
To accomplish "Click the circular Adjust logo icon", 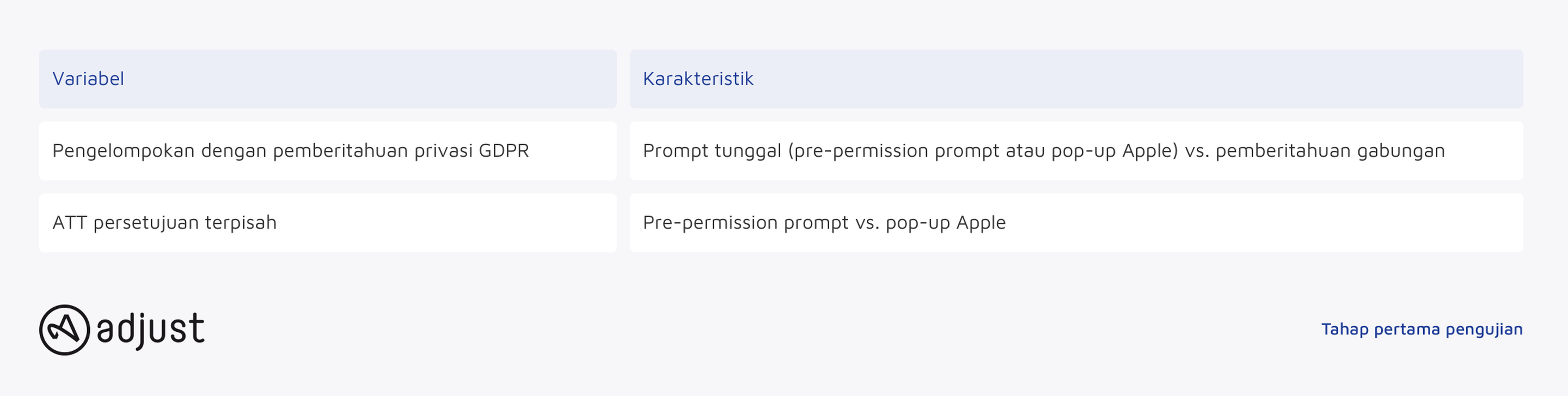I will point(65,330).
